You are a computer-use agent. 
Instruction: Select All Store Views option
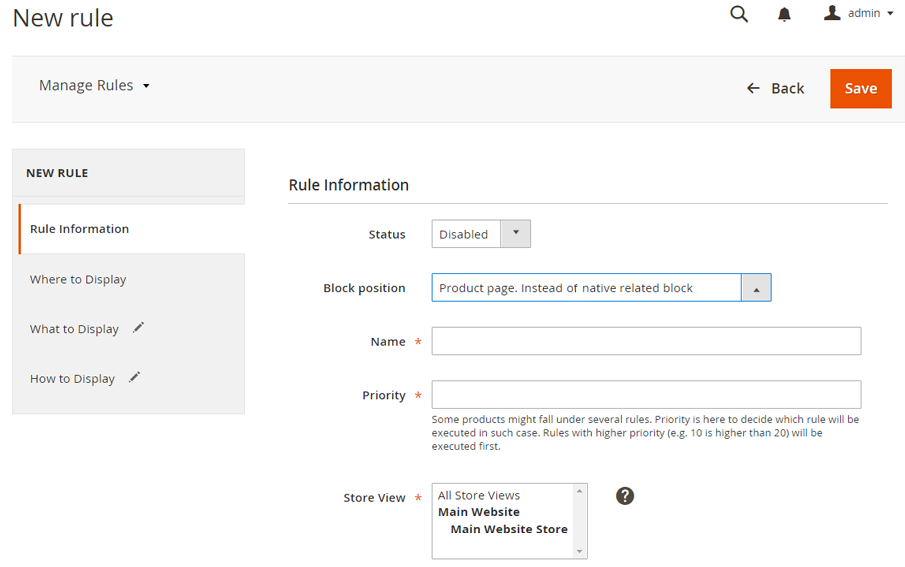[478, 495]
